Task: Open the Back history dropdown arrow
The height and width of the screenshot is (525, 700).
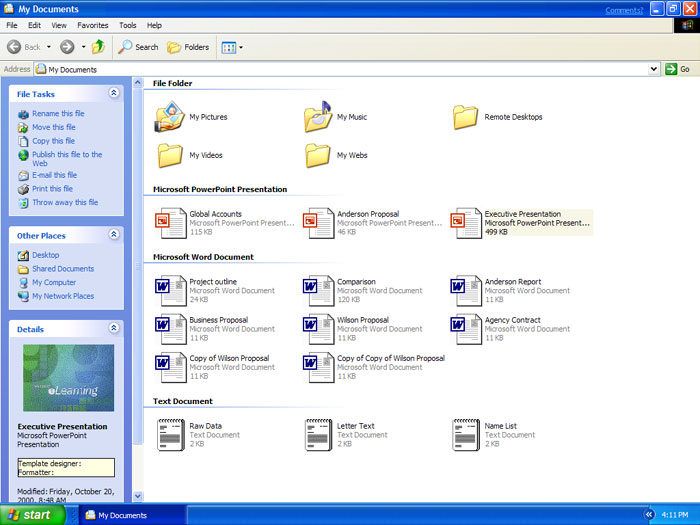Action: click(49, 47)
